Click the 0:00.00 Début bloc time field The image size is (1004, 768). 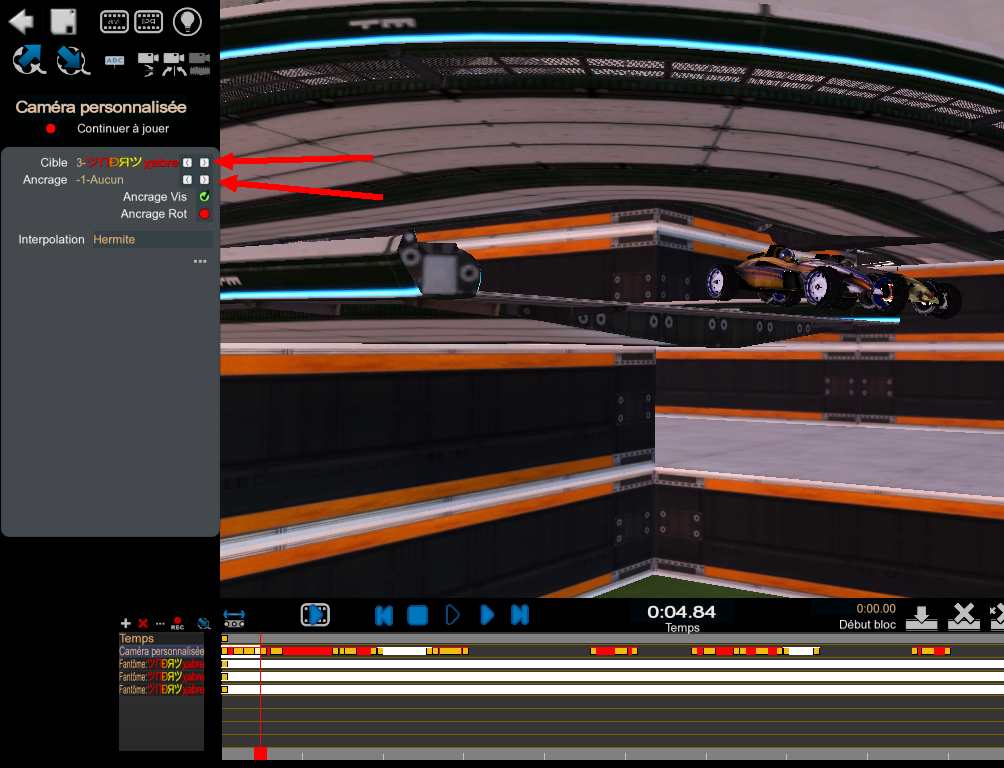point(875,609)
